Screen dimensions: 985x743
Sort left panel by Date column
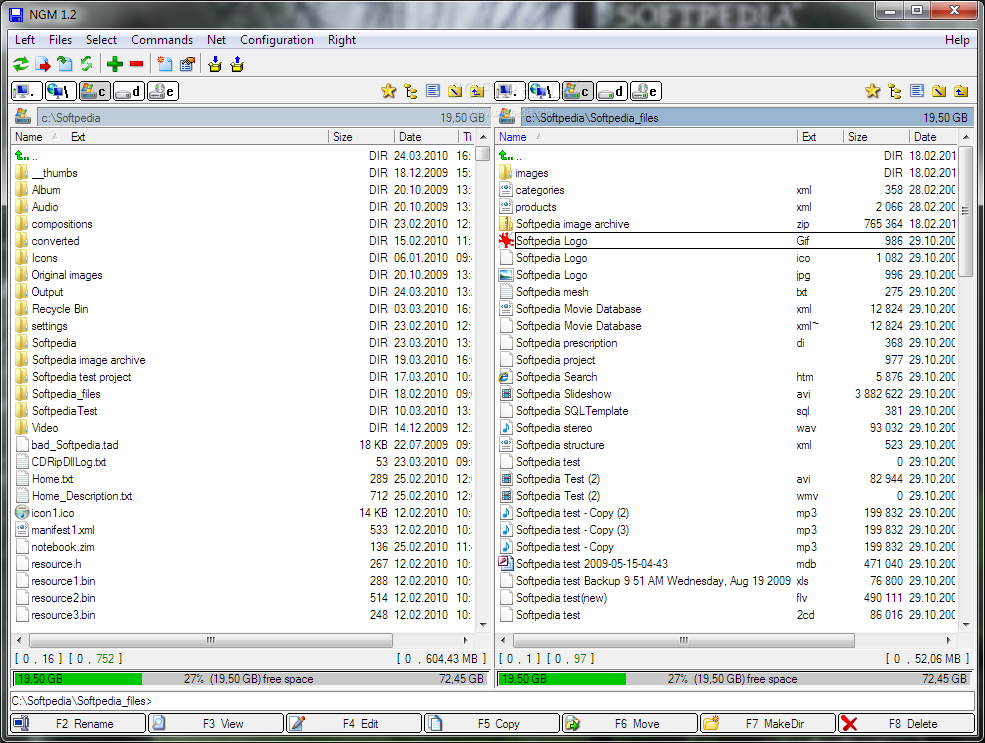(426, 137)
